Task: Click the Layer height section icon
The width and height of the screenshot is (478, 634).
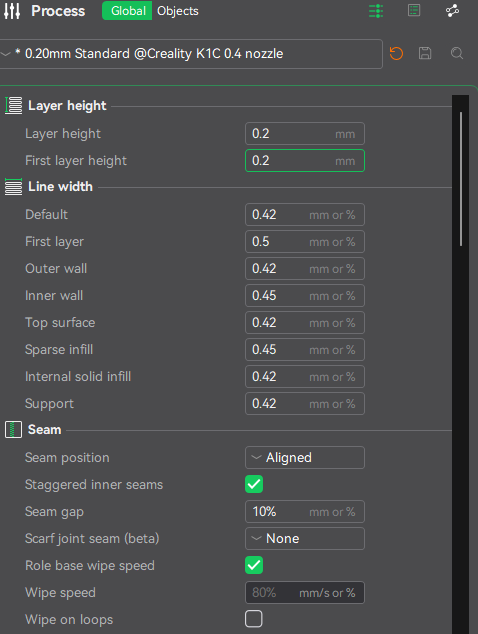Action: 13,106
